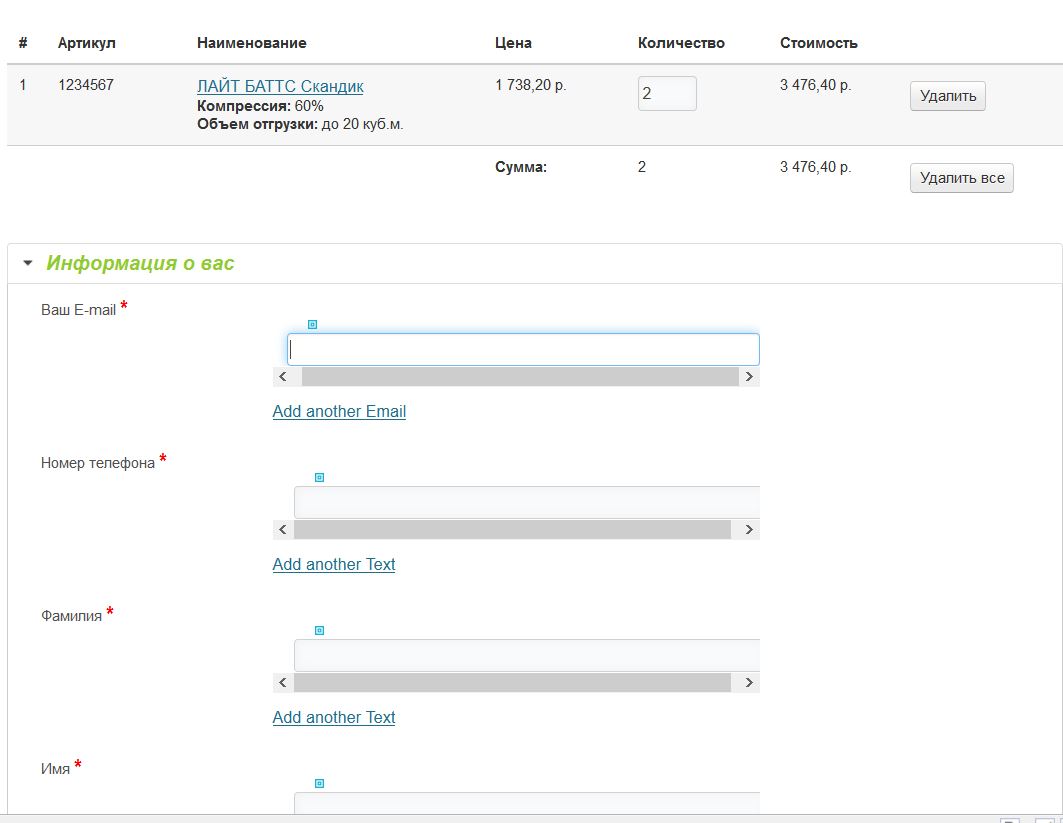This screenshot has height=823, width=1063.
Task: Open the ЛАЙТ БАТТС Скандик product link
Action: pyautogui.click(x=280, y=87)
